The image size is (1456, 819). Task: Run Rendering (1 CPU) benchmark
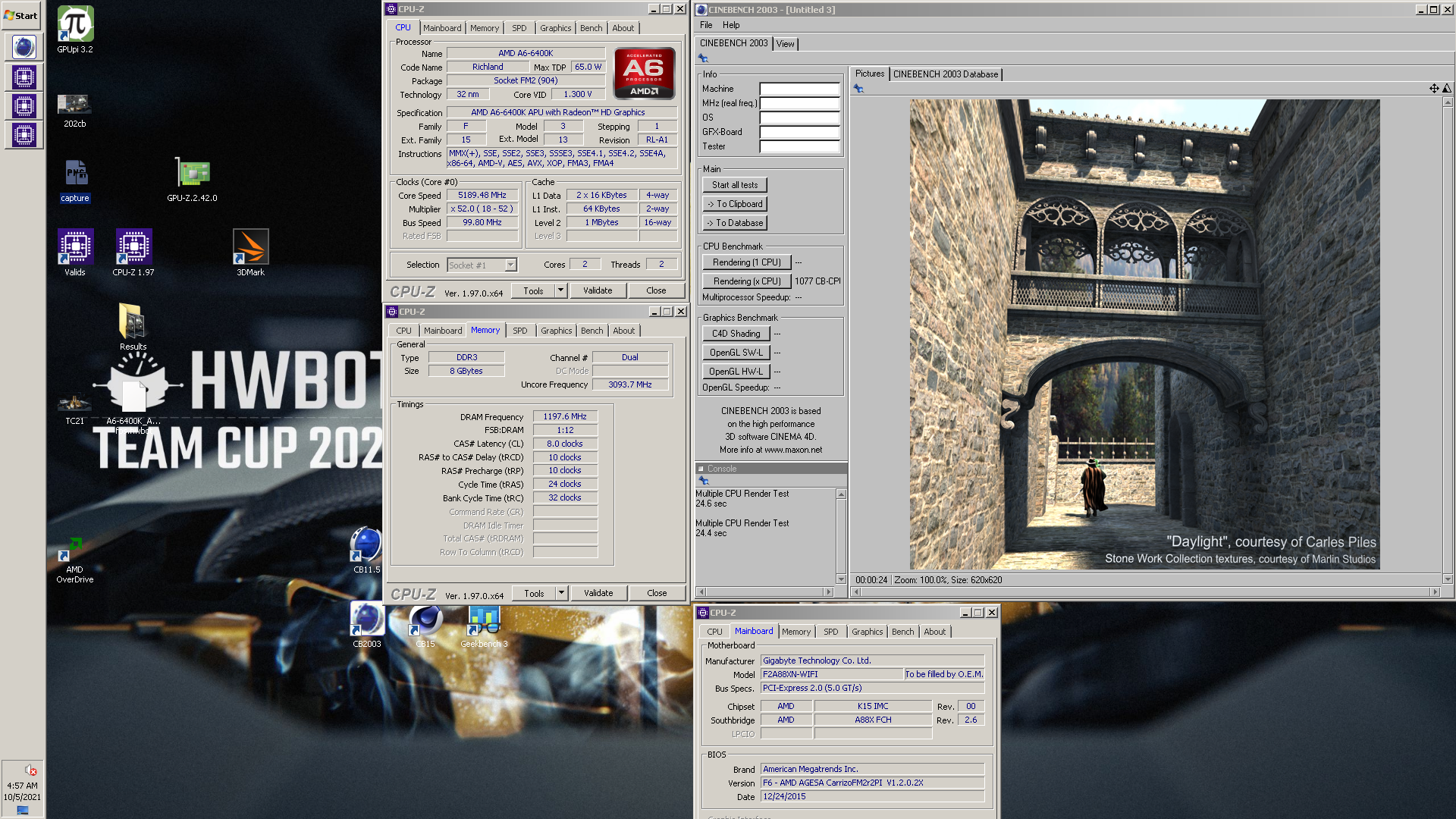[746, 262]
